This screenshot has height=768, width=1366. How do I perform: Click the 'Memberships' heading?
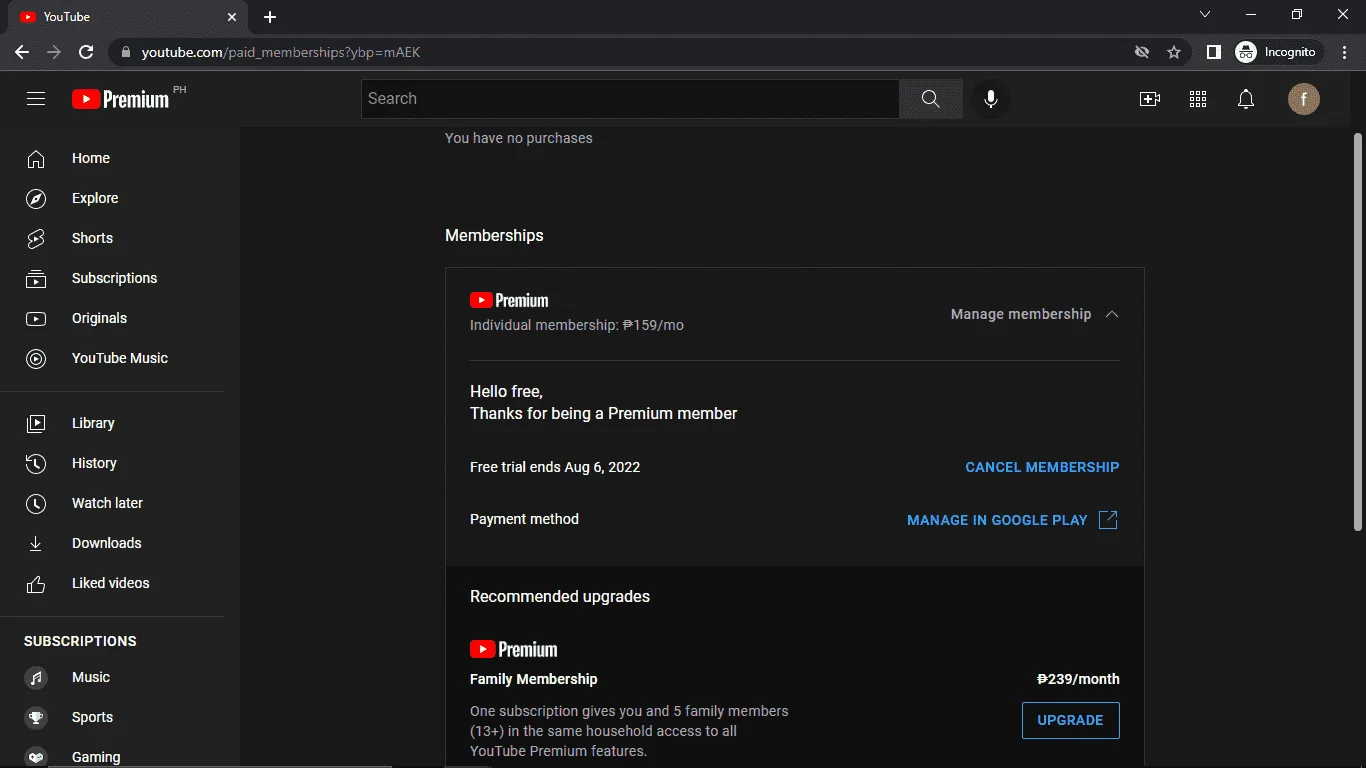tap(494, 236)
